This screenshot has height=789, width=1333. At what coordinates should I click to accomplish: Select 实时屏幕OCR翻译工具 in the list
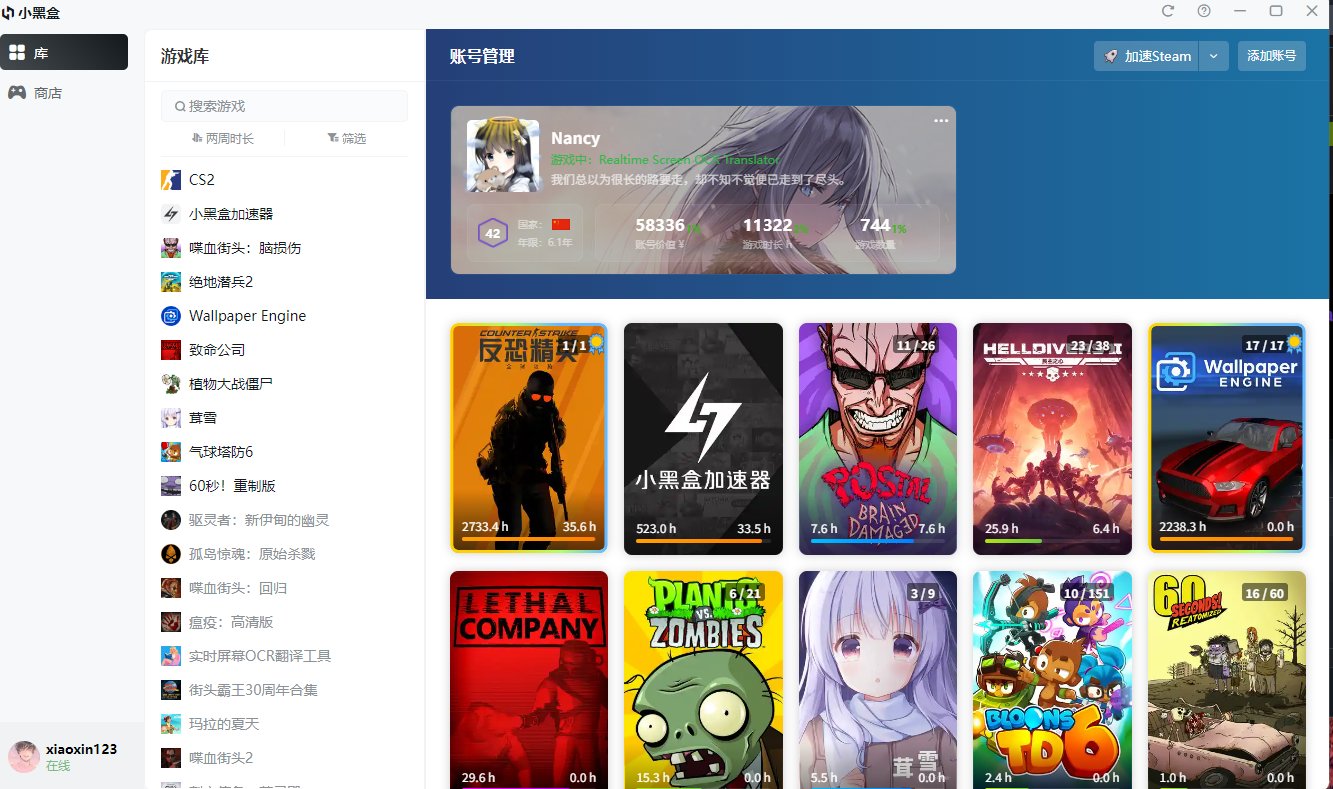click(284, 656)
